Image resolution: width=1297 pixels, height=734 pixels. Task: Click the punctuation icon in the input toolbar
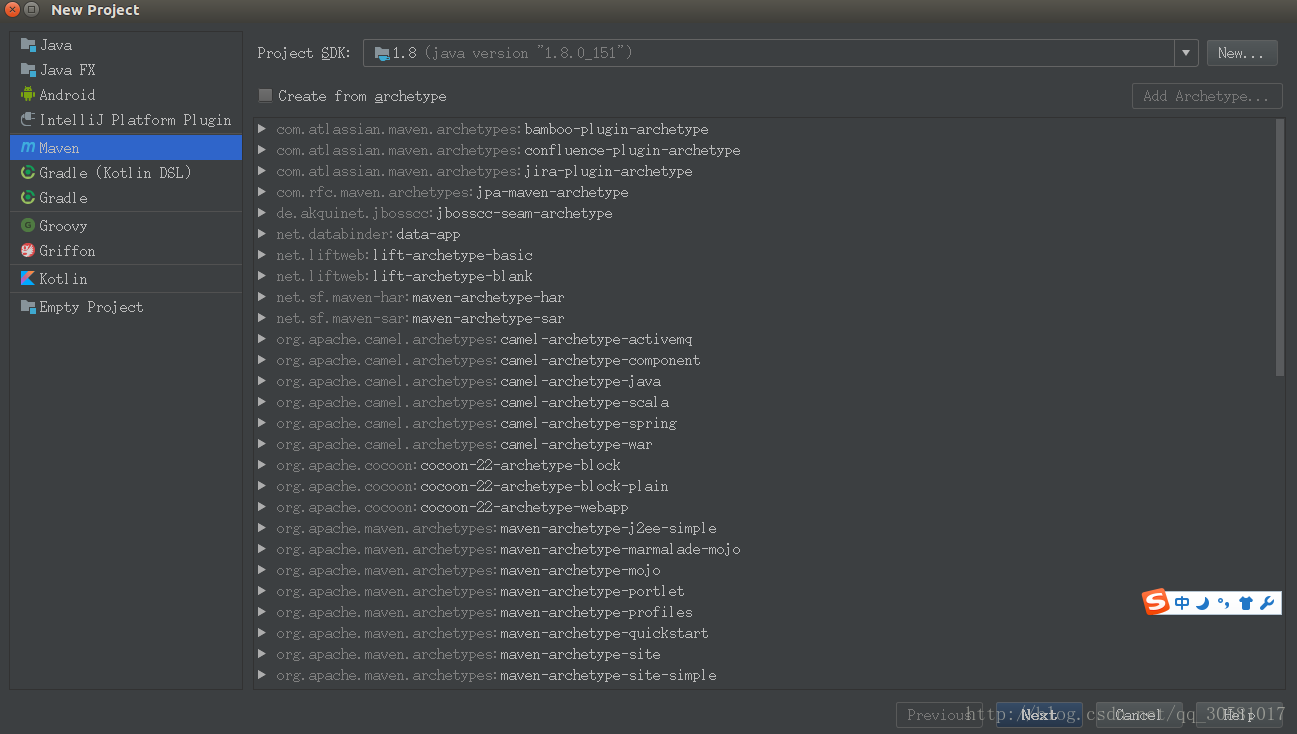(1224, 603)
